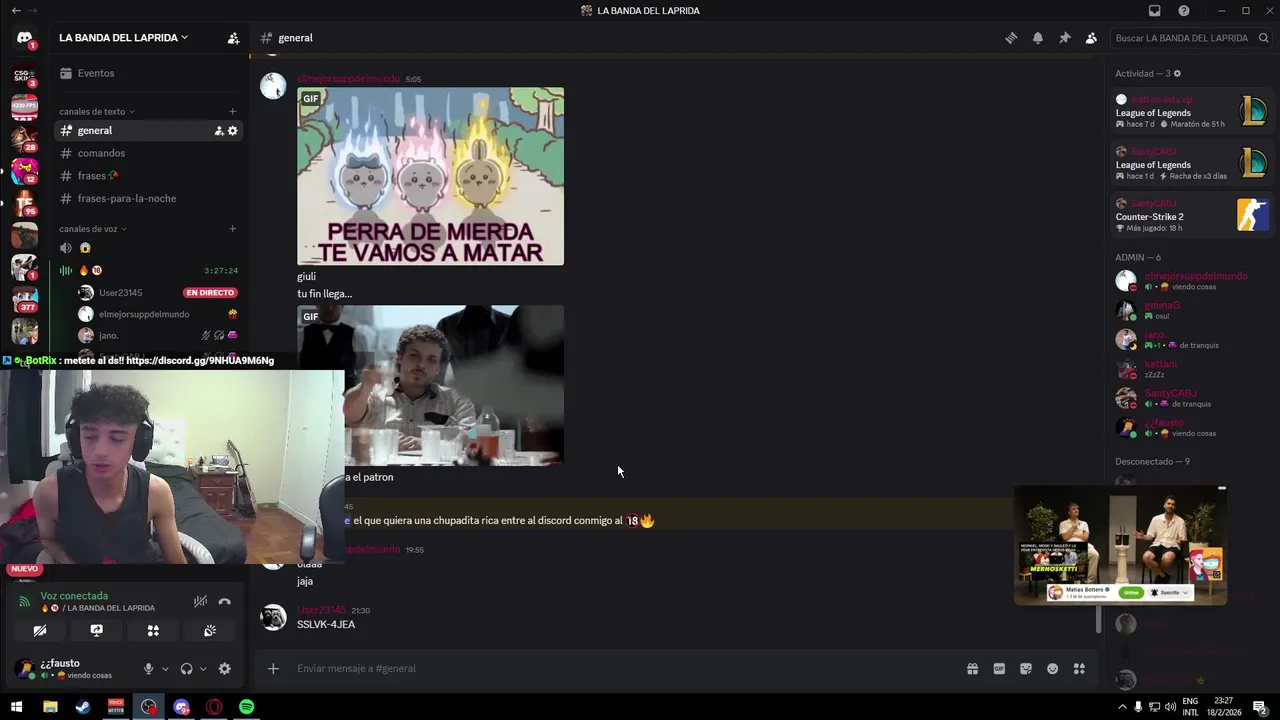This screenshot has height=720, width=1280.
Task: Open Counter-Strike 2 activity card
Action: tap(1191, 215)
